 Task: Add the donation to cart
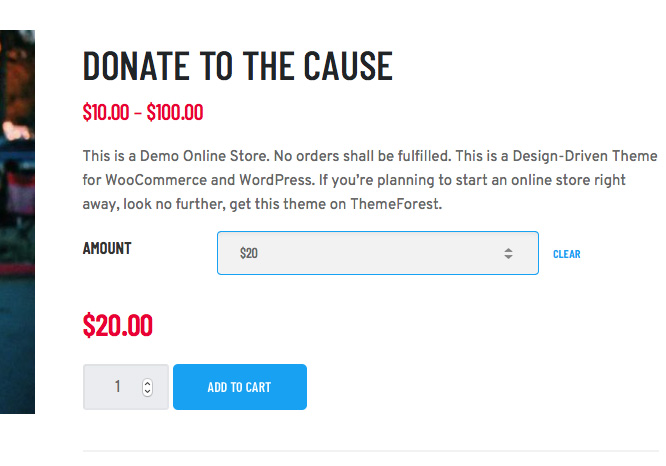[x=240, y=387]
